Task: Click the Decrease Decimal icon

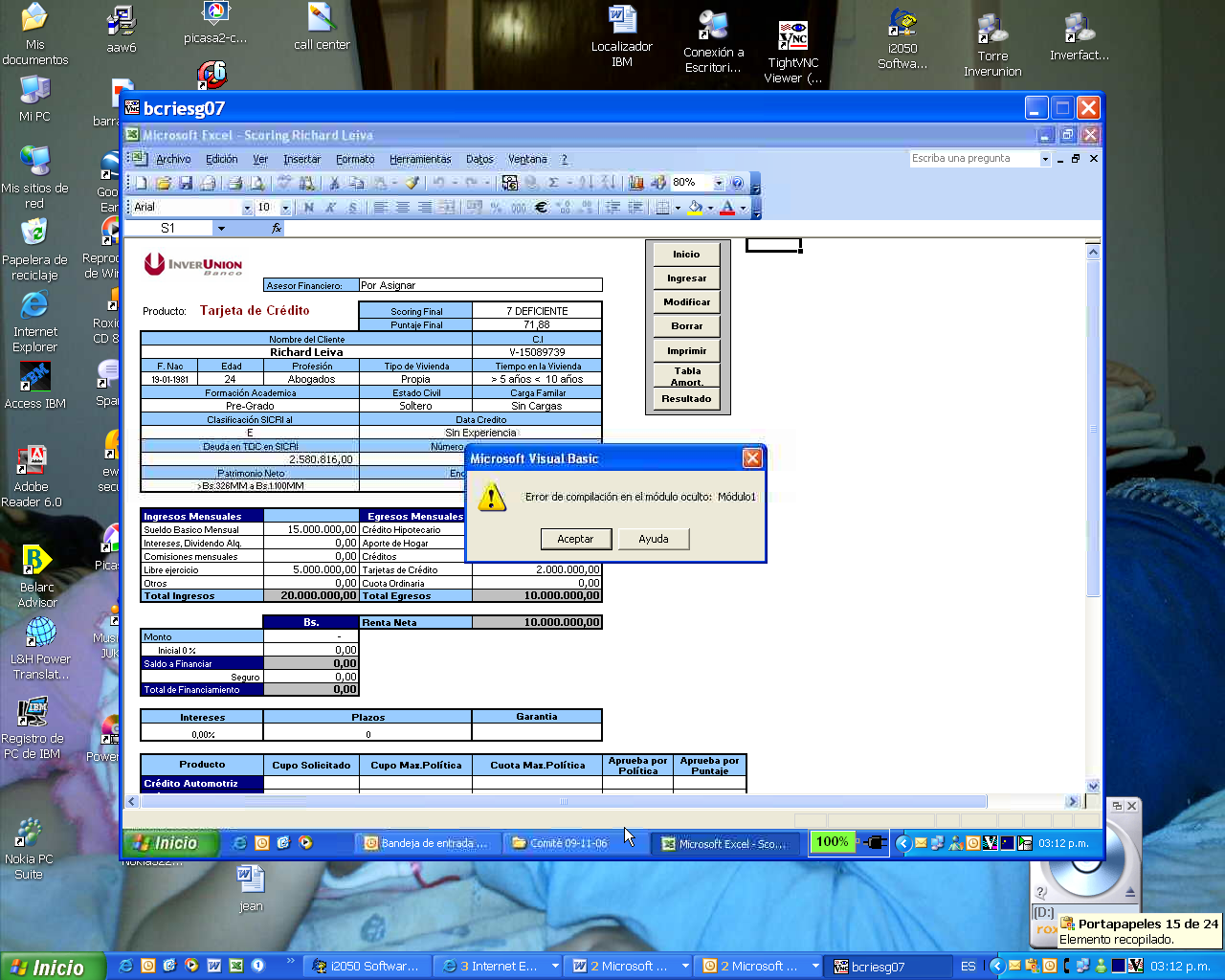Action: click(586, 207)
